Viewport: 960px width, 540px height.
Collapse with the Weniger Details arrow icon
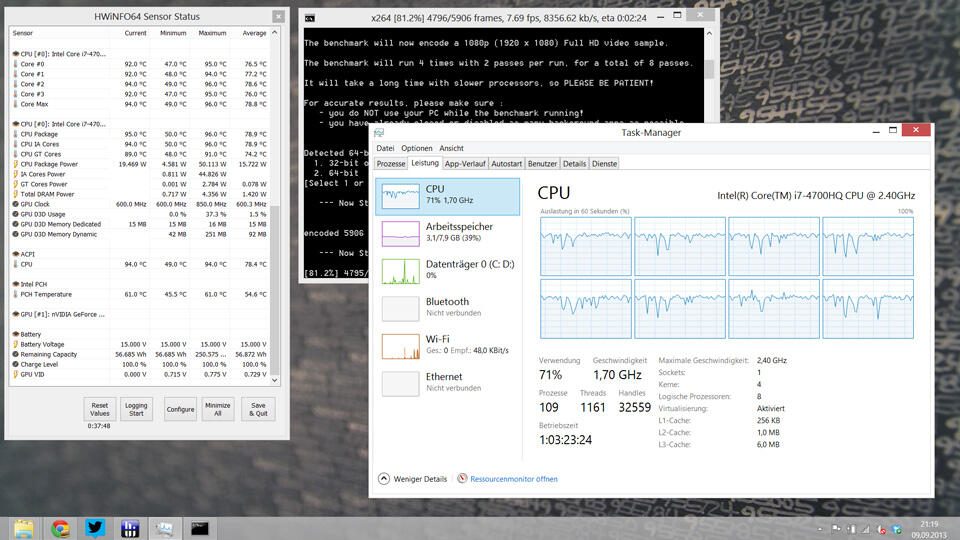(x=384, y=479)
